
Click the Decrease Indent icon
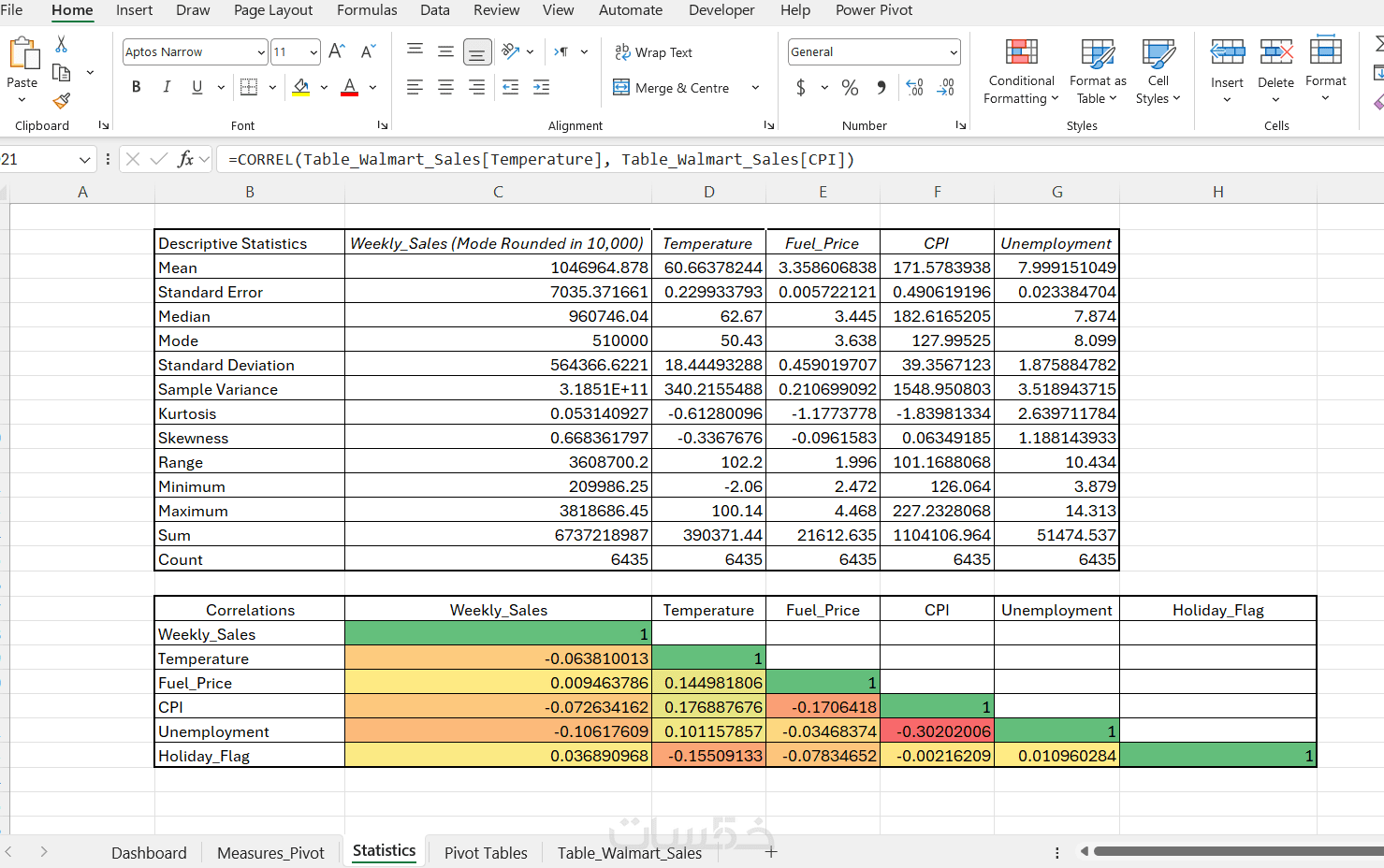point(510,87)
